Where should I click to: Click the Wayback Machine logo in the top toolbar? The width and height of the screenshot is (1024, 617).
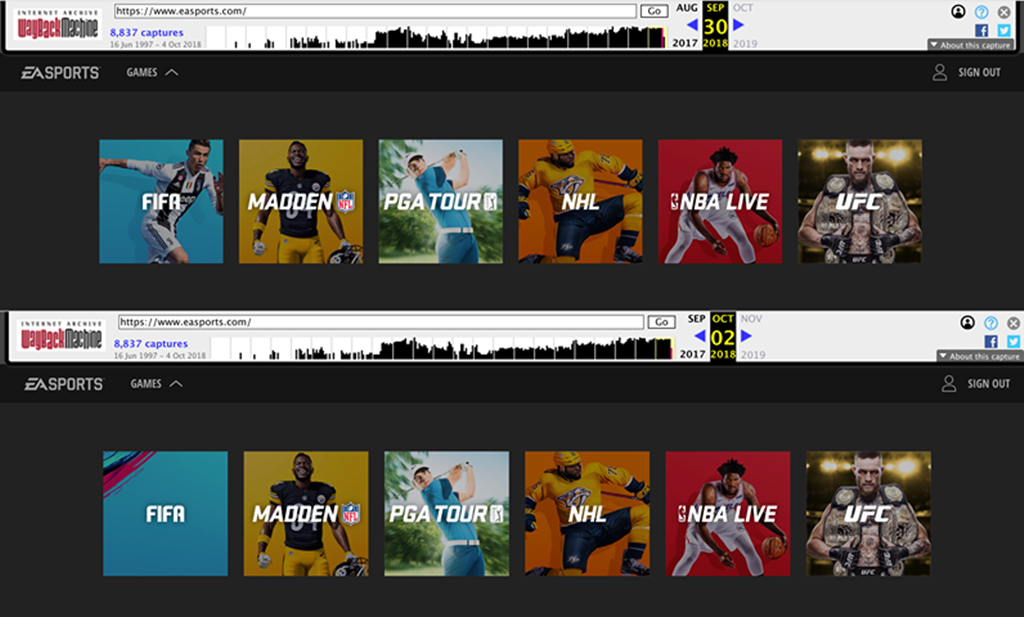(56, 28)
